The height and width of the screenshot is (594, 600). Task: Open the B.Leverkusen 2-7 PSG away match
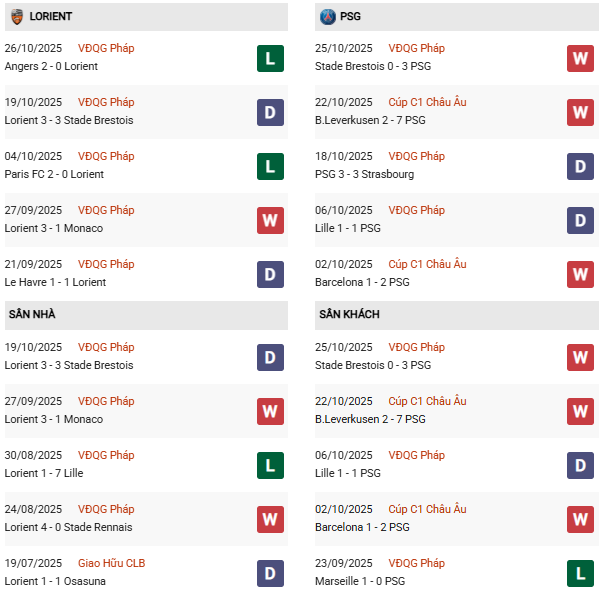tap(369, 419)
